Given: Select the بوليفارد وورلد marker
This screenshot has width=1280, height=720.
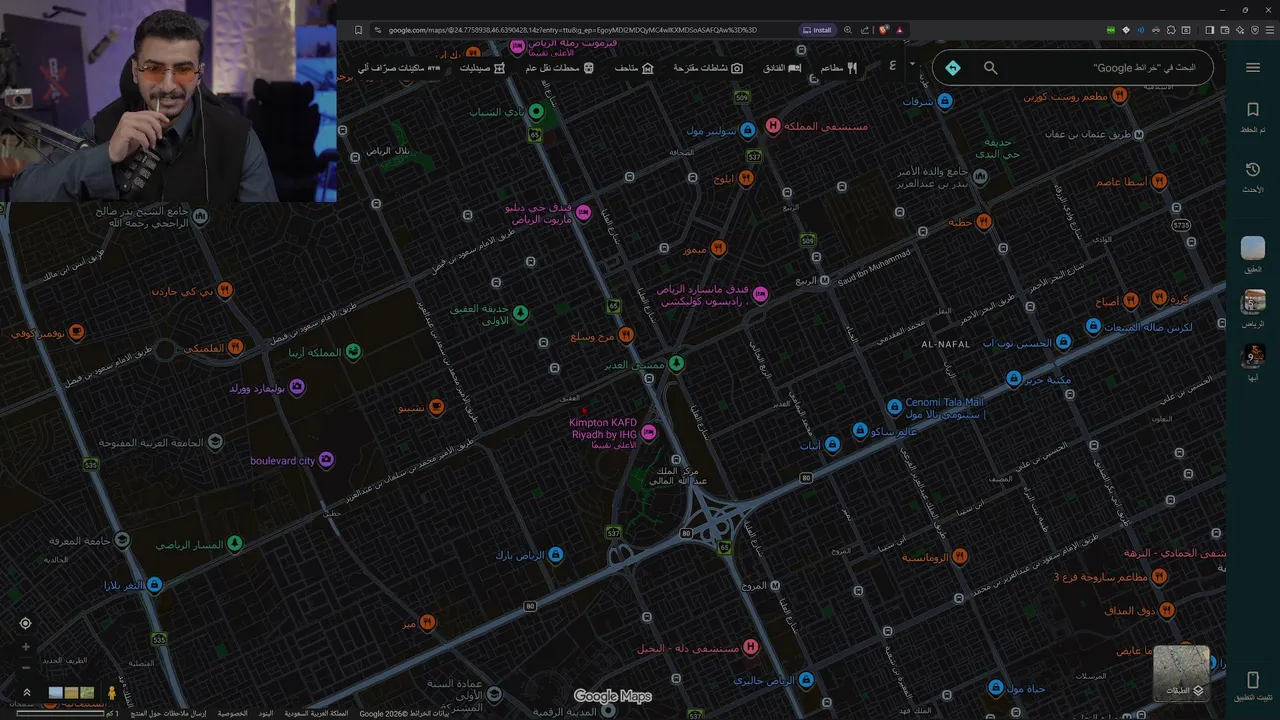Looking at the screenshot, I should click(297, 387).
